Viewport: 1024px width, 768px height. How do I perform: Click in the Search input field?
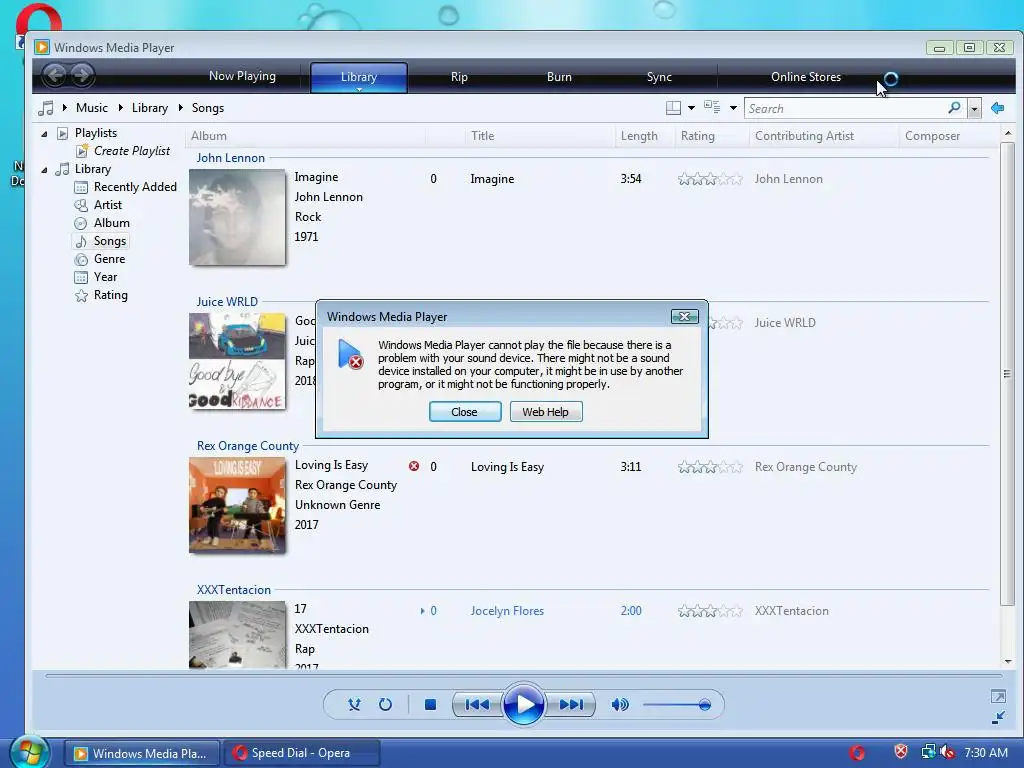[x=846, y=108]
